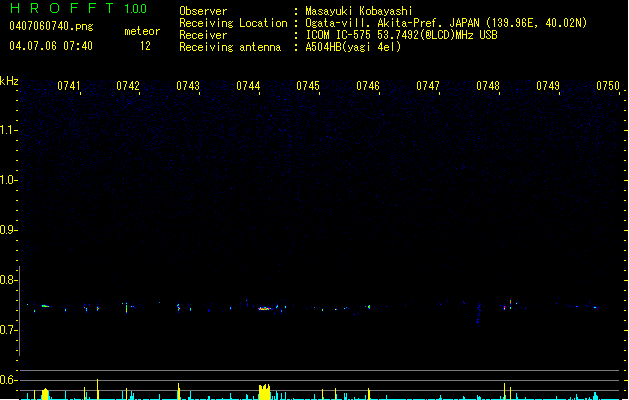Viewport: 629px width, 400px height.
Task: Click the 0750 time marker
Action: [x=608, y=86]
